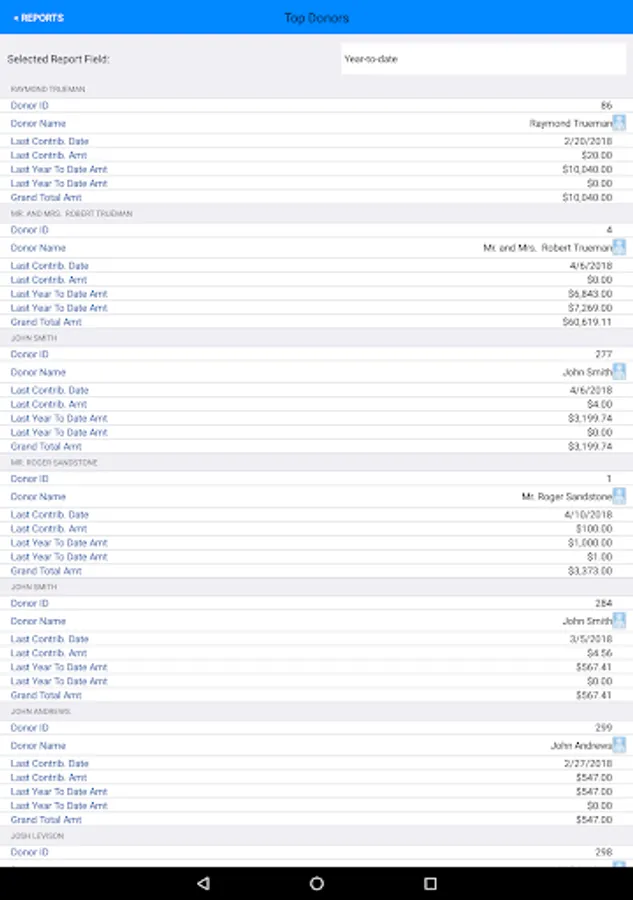Select year-to-date amount $1,000.00
This screenshot has height=900, width=633.
click(x=590, y=543)
